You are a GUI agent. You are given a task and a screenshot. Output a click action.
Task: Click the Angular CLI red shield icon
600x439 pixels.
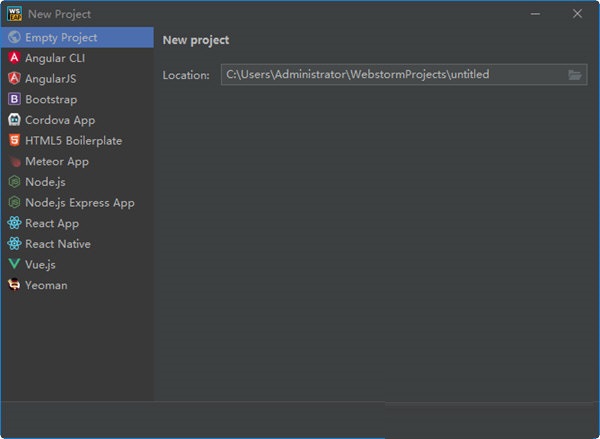coord(15,58)
